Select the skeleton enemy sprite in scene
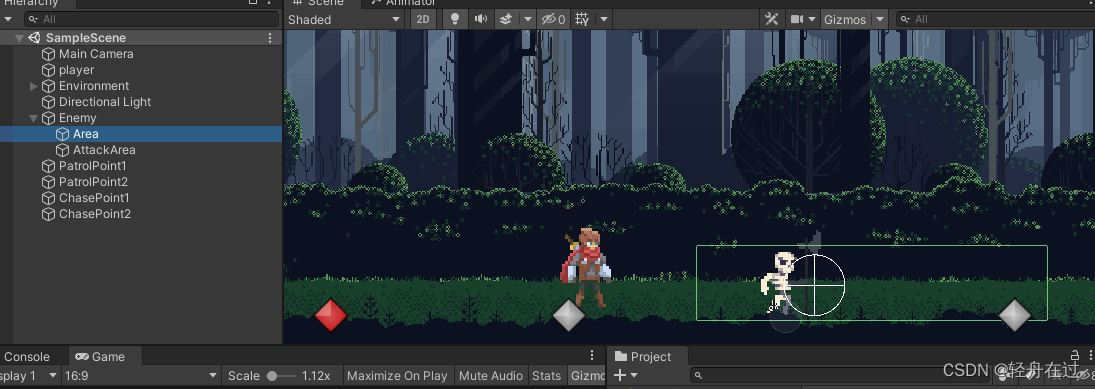 pos(777,282)
